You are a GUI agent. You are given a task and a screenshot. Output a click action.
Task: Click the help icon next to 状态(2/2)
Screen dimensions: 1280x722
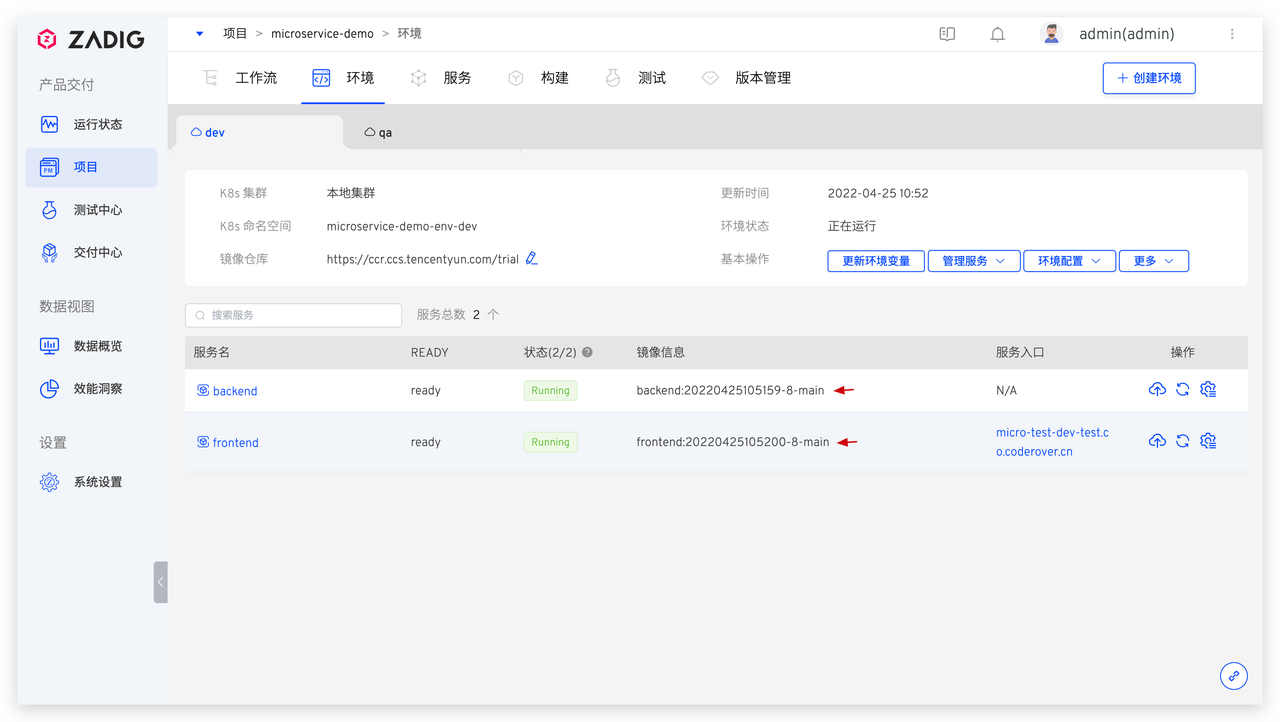587,352
